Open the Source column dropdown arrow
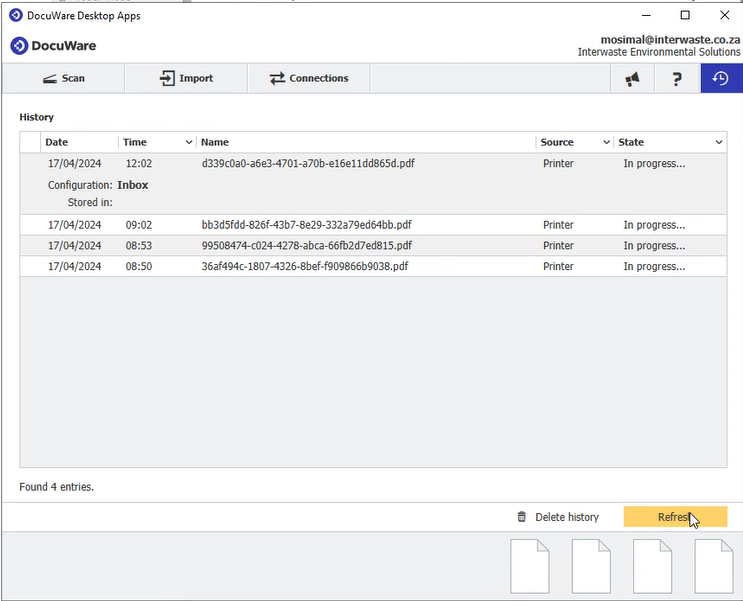Screen dimensions: 743x601 [606, 143]
